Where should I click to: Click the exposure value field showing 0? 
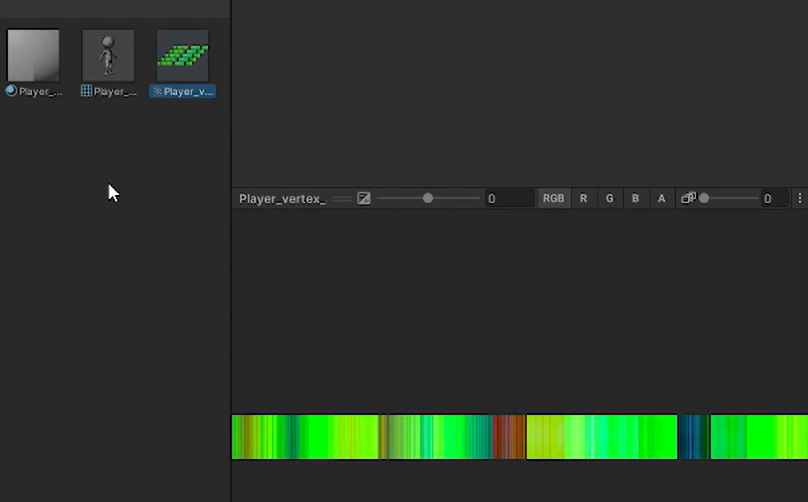509,198
